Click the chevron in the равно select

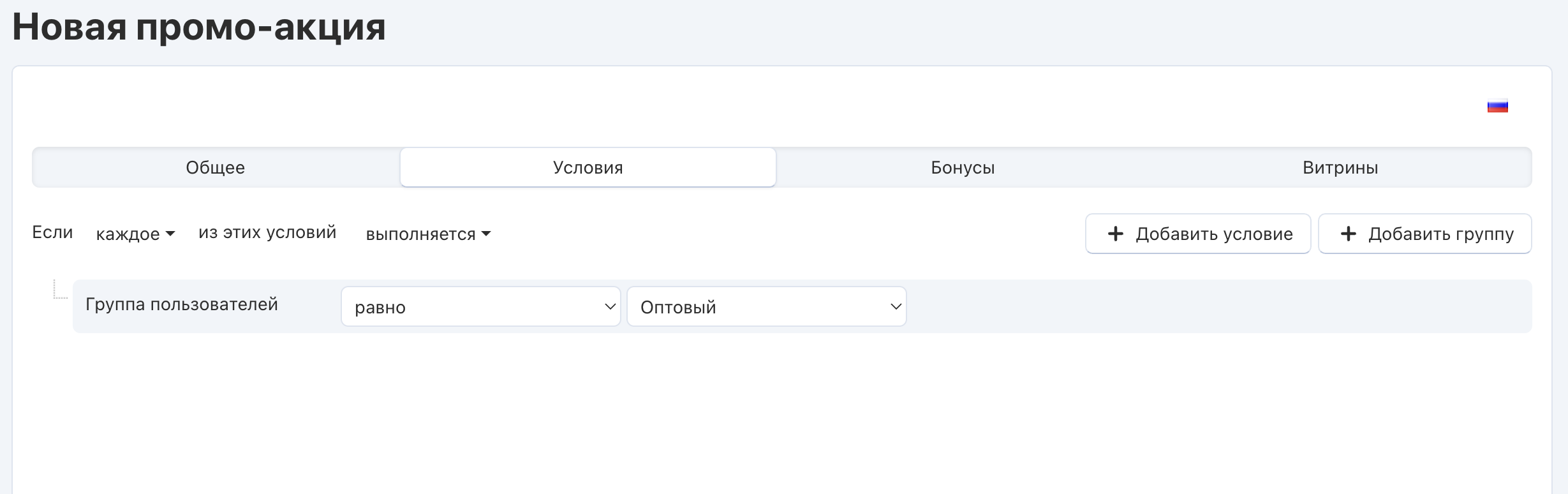pos(609,307)
